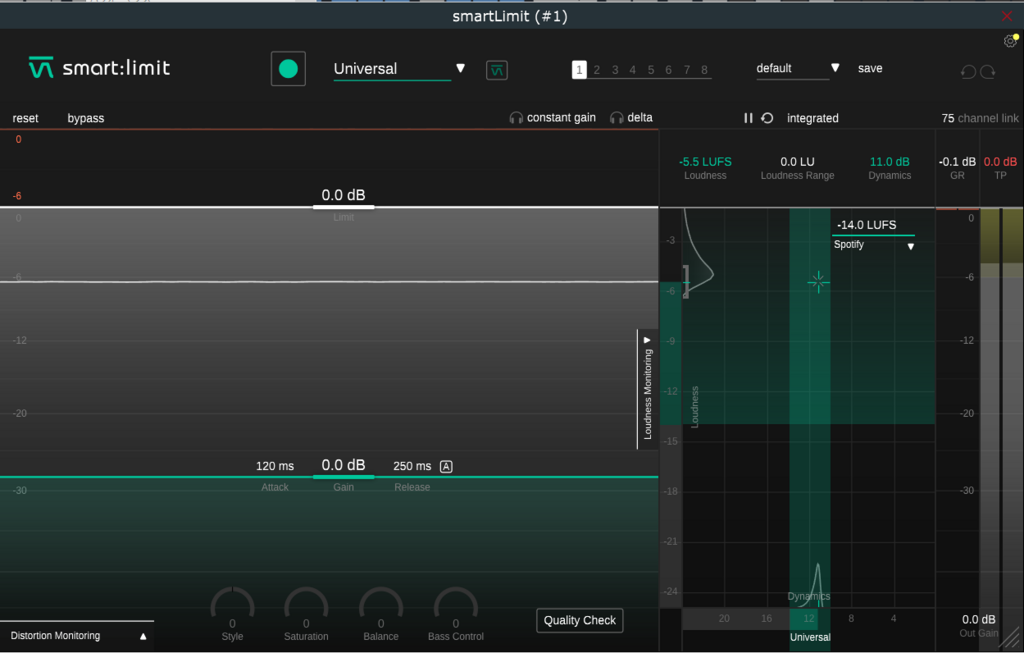1024x653 pixels.
Task: Select state slot 3
Action: (x=615, y=70)
